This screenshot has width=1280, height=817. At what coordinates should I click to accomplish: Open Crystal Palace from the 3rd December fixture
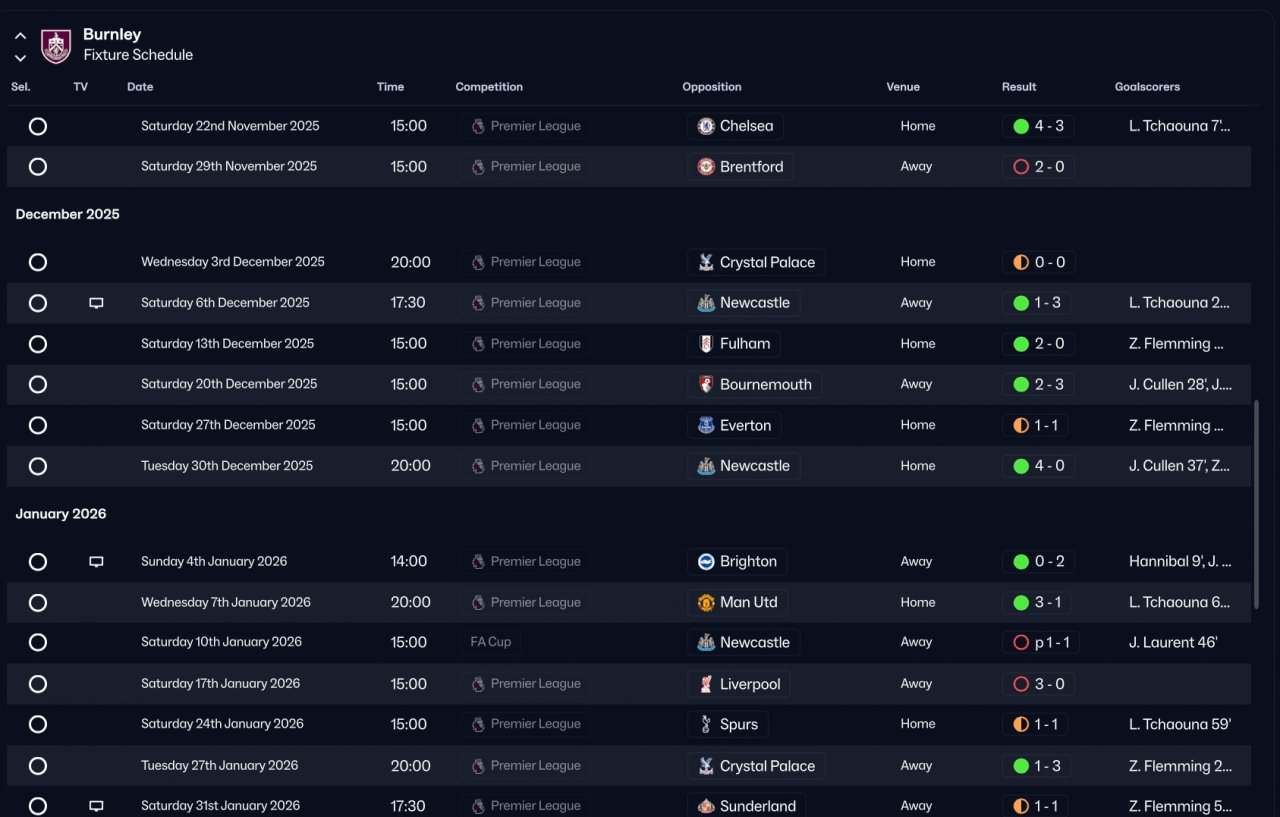[x=756, y=262]
